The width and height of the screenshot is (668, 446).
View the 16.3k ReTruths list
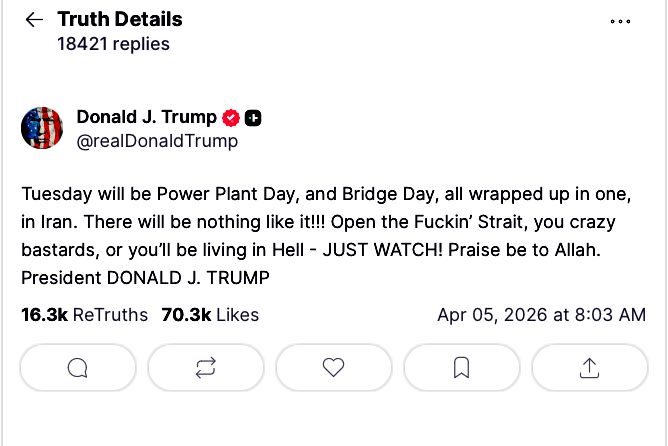click(84, 315)
